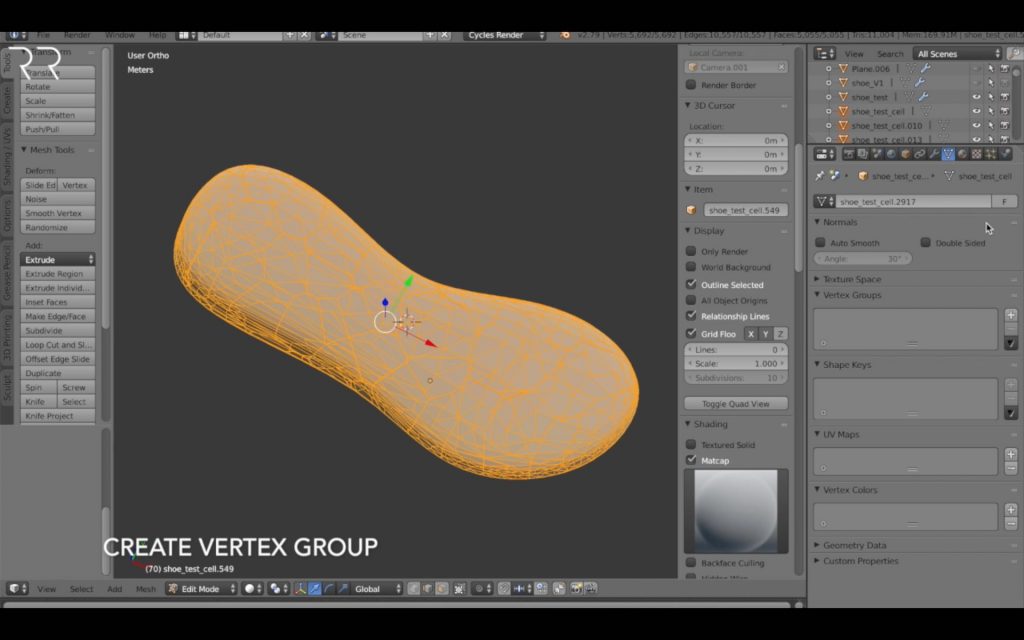Open the Modifiers wrench properties tab
1024x640 pixels.
934,154
